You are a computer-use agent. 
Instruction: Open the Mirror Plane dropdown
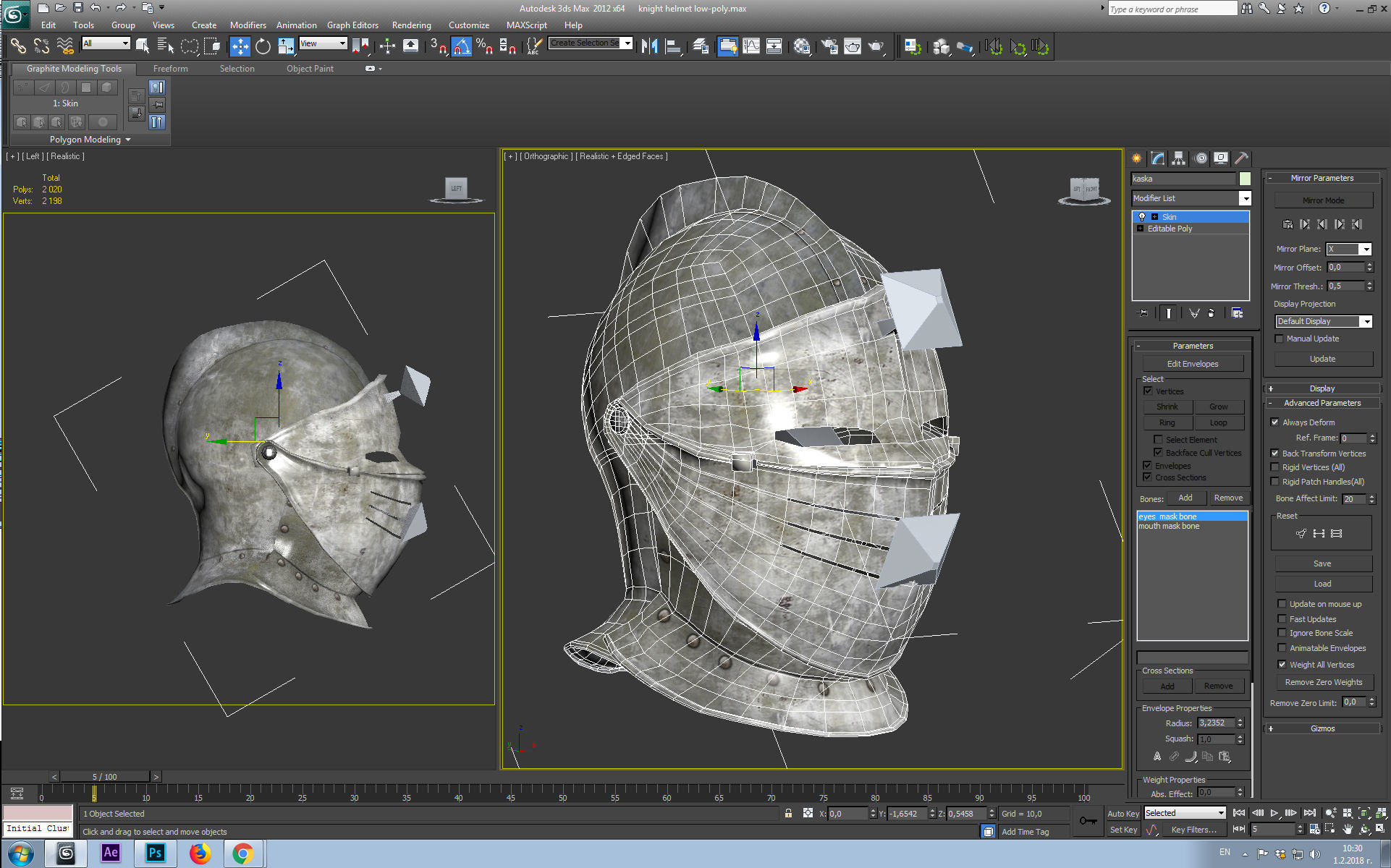(1348, 249)
